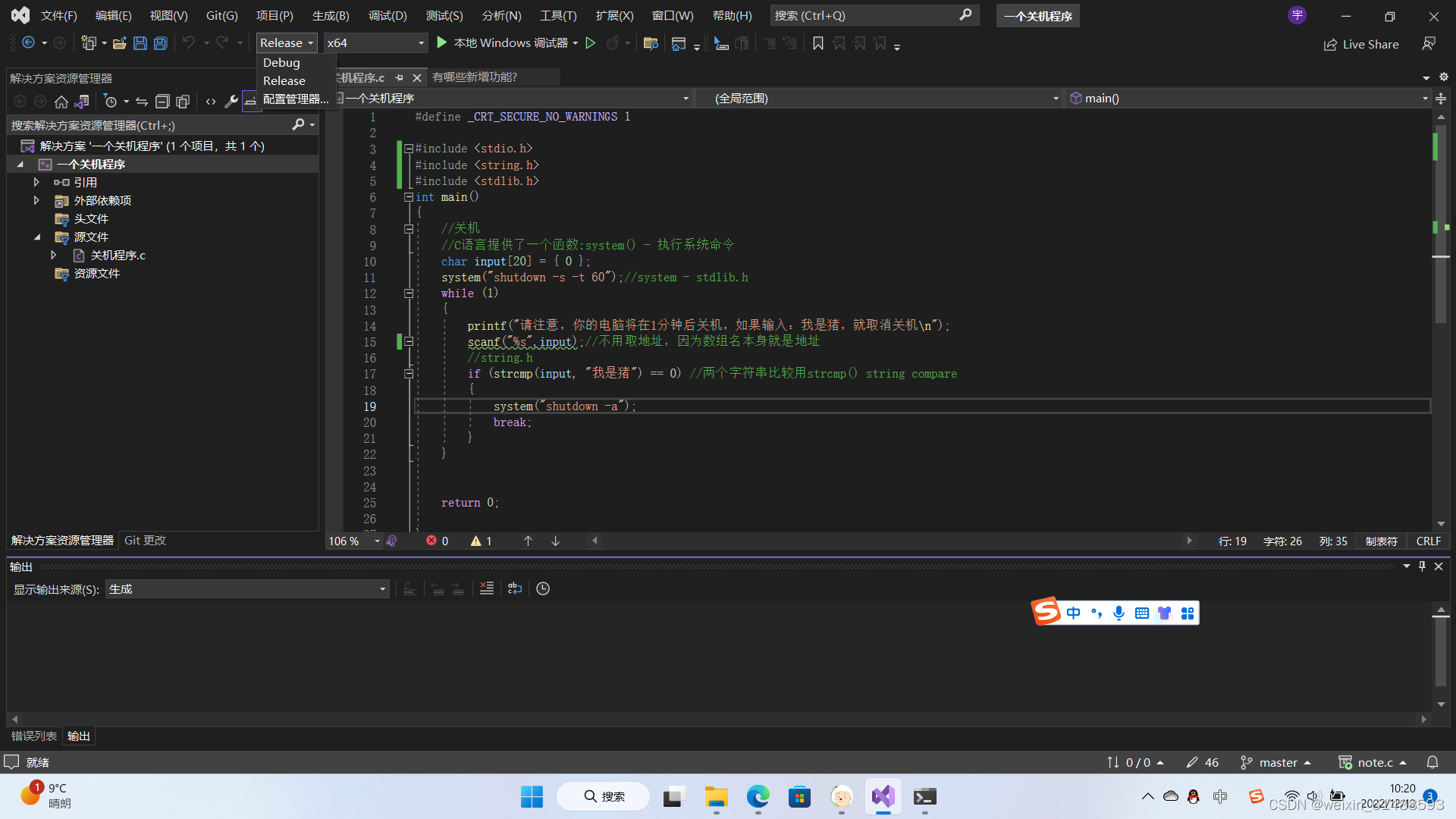The image size is (1456, 819).
Task: Collapse the 源文件 folder node
Action: pos(36,237)
